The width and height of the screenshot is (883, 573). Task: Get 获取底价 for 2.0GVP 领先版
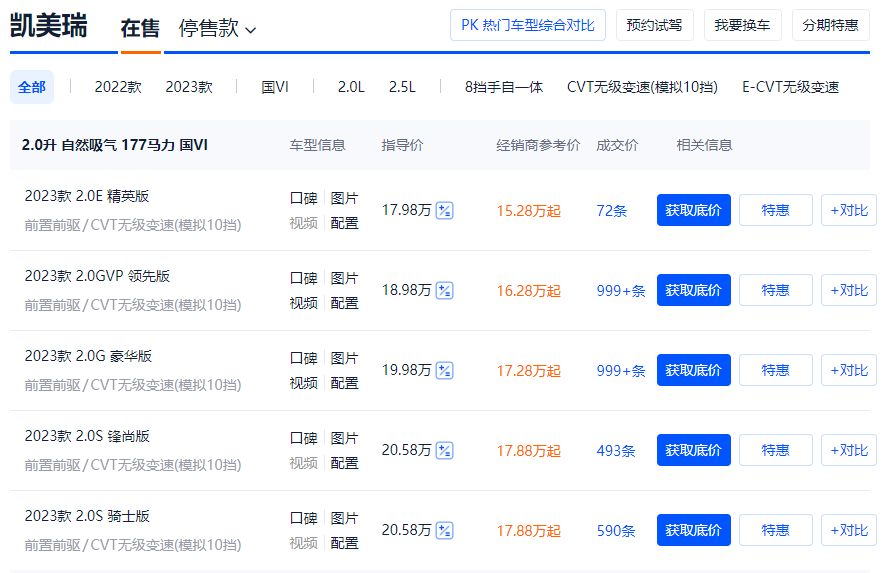point(693,290)
